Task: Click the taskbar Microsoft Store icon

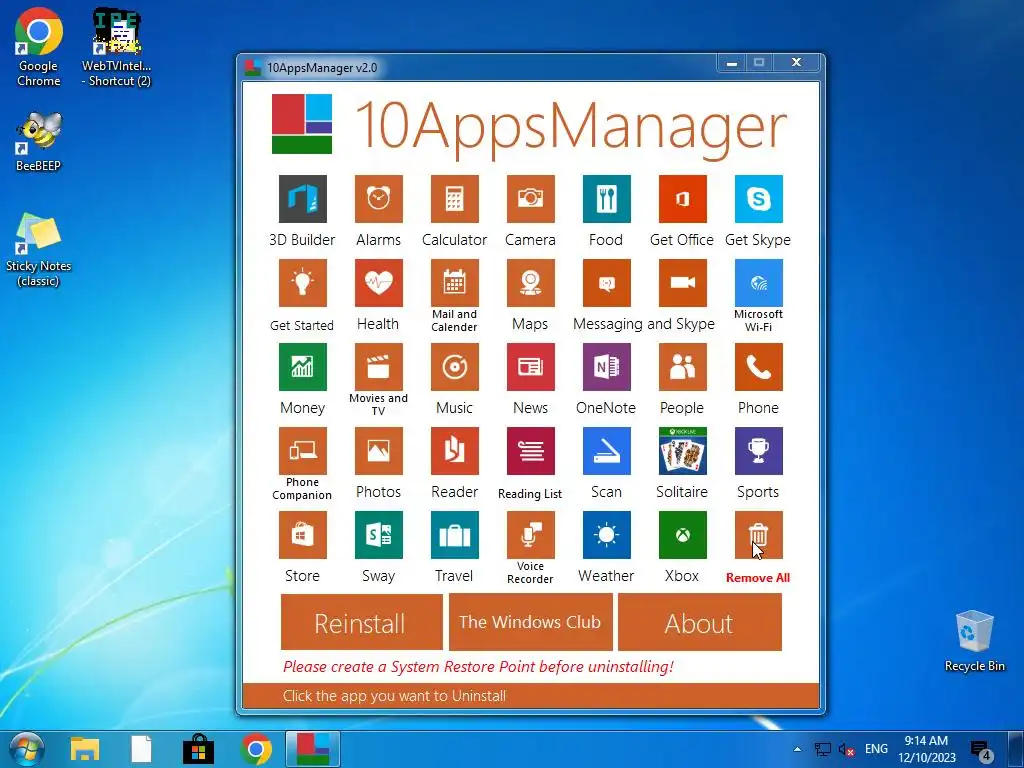Action: (199, 748)
